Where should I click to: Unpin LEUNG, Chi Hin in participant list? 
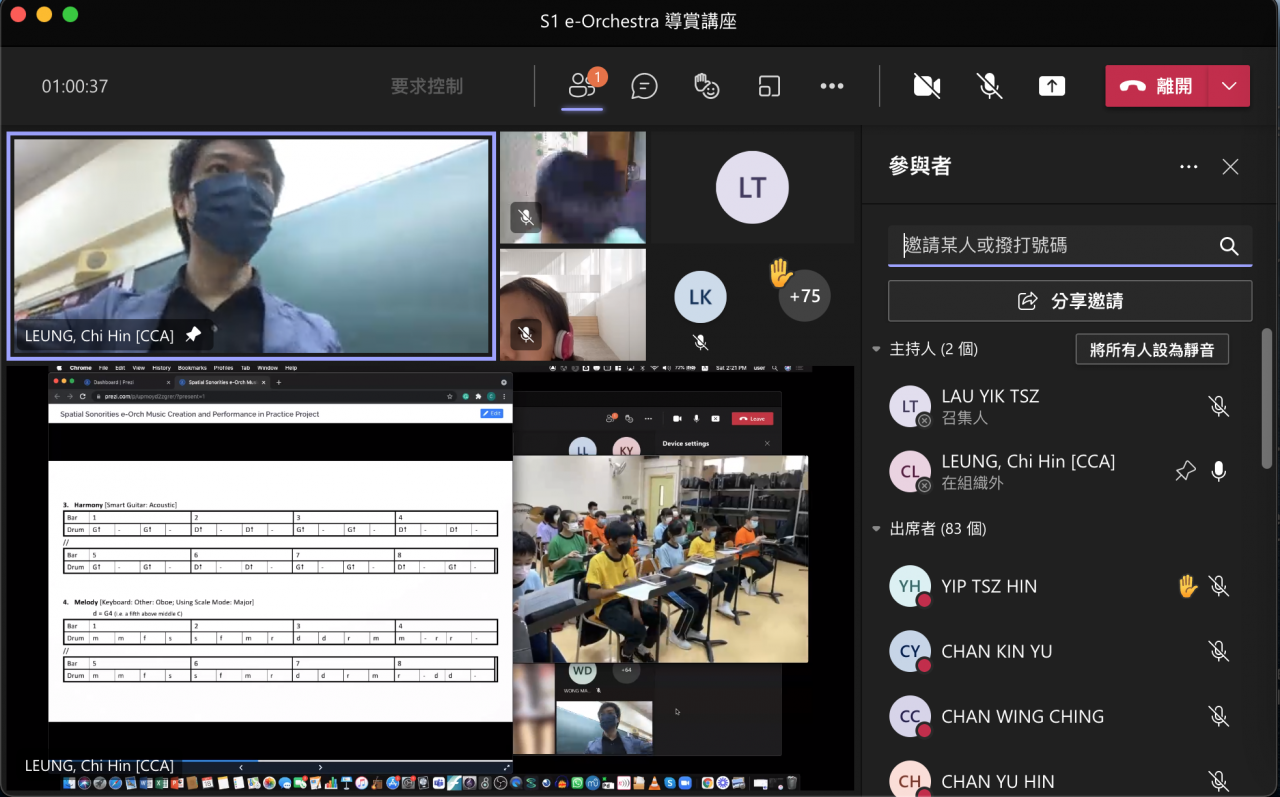1185,471
